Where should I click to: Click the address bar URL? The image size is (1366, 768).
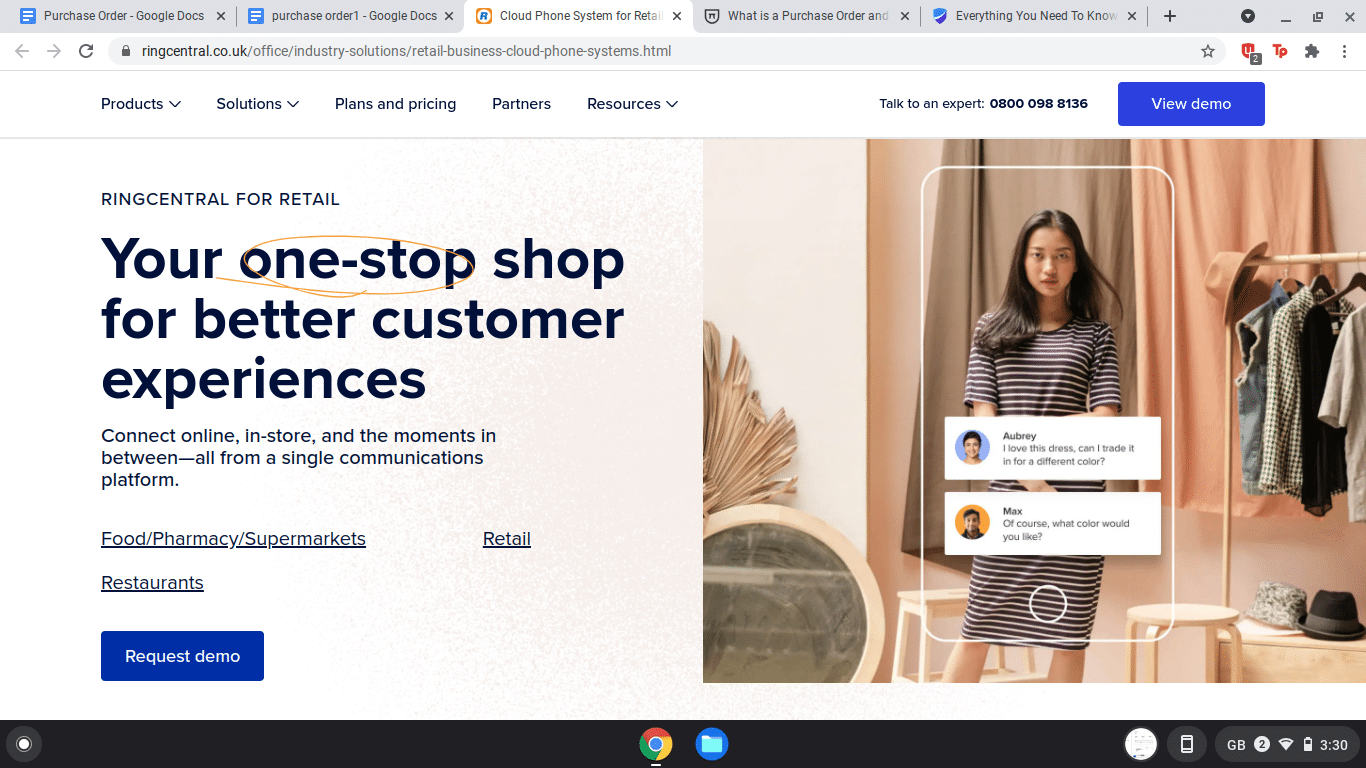(406, 51)
